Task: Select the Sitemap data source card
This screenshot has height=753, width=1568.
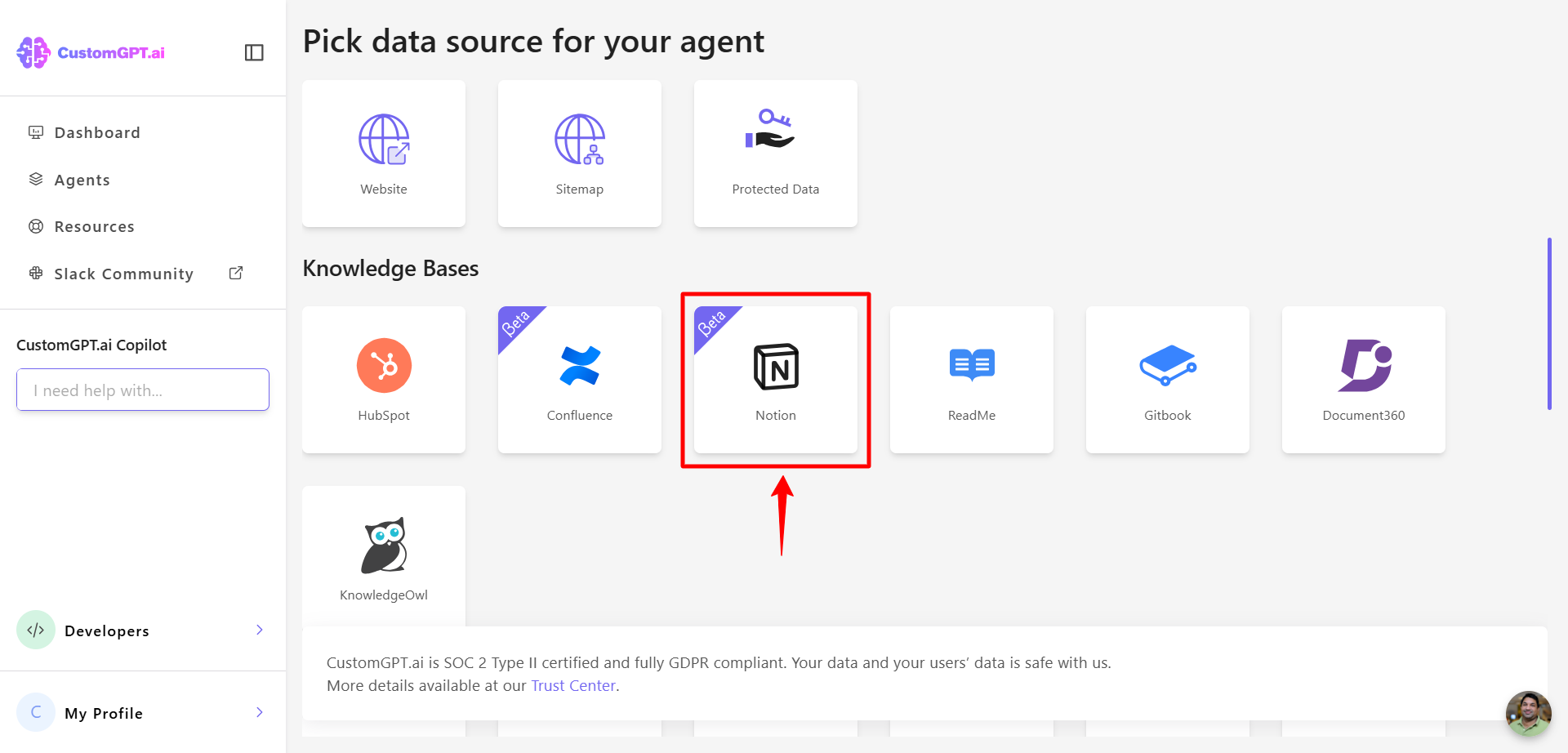Action: (x=580, y=154)
